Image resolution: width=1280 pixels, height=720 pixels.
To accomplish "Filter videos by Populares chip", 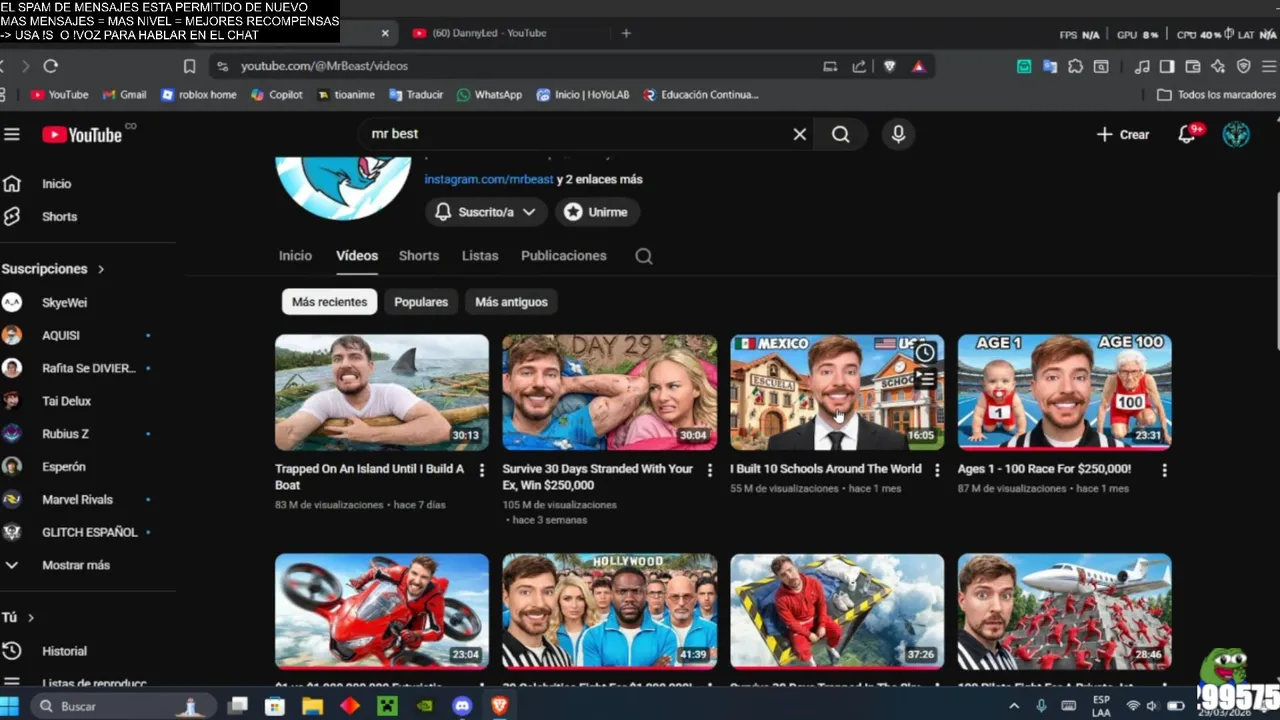I will coord(421,302).
